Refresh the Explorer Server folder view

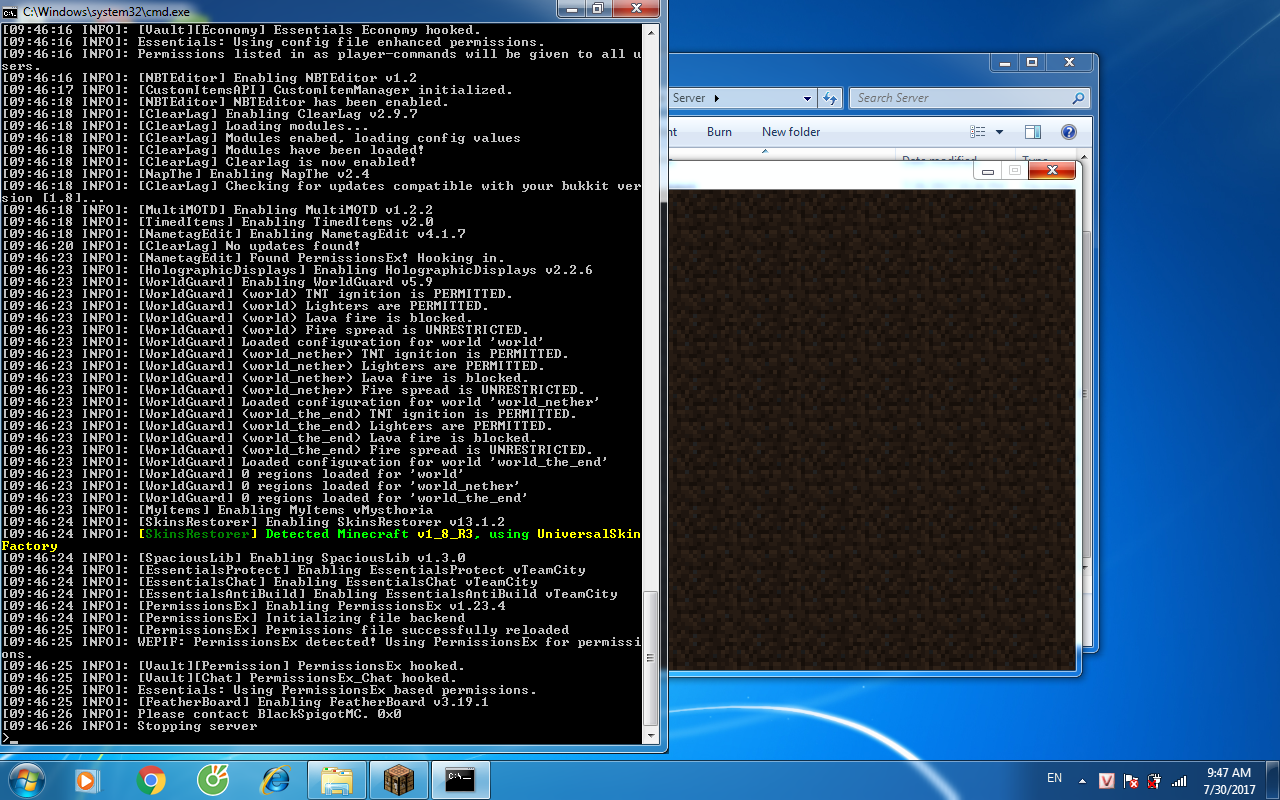coord(829,98)
